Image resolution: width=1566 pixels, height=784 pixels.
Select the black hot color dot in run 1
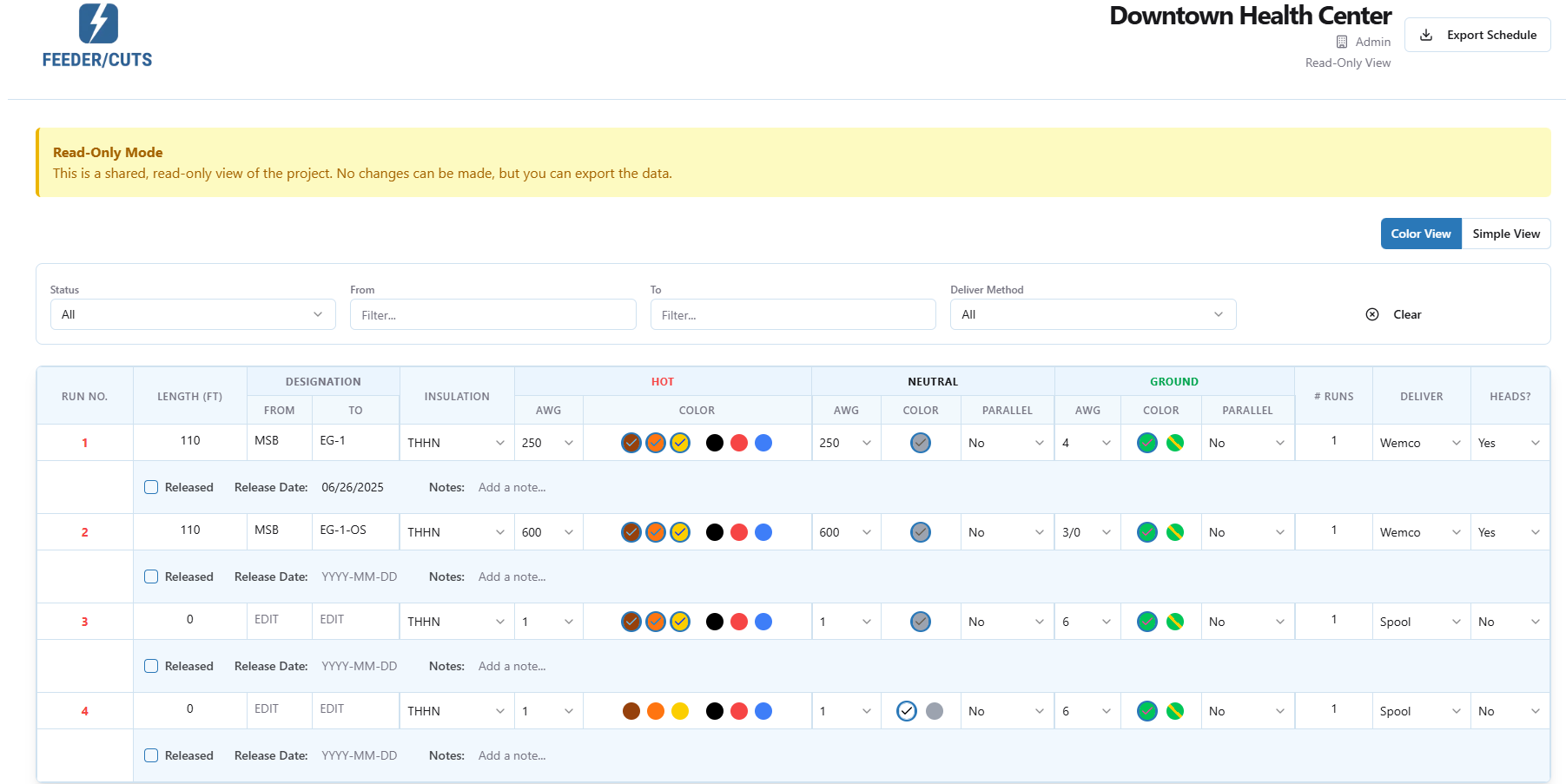pyautogui.click(x=715, y=443)
